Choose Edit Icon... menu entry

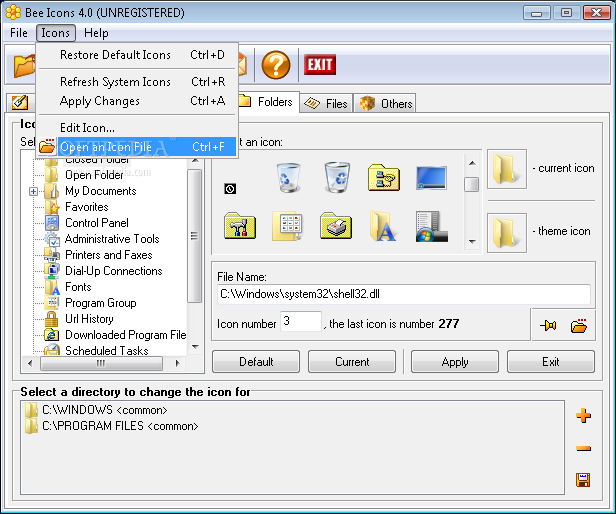pos(137,128)
